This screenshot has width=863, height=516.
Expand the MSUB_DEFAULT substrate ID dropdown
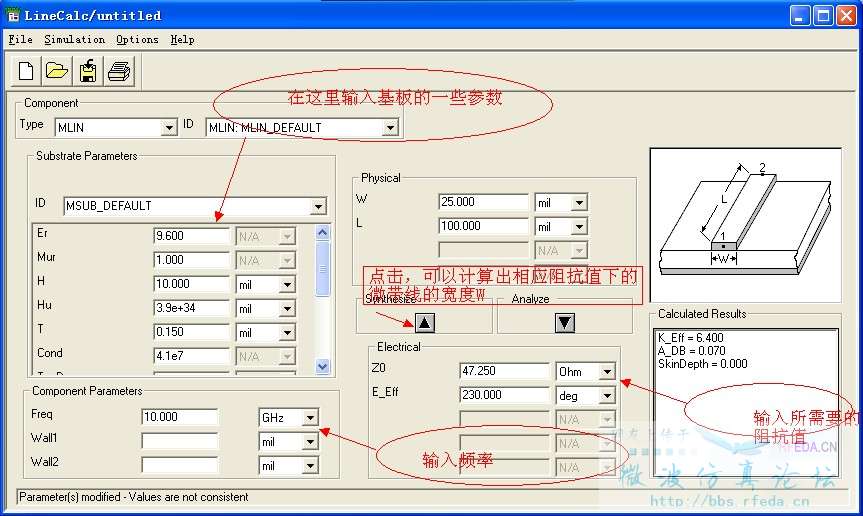point(318,206)
